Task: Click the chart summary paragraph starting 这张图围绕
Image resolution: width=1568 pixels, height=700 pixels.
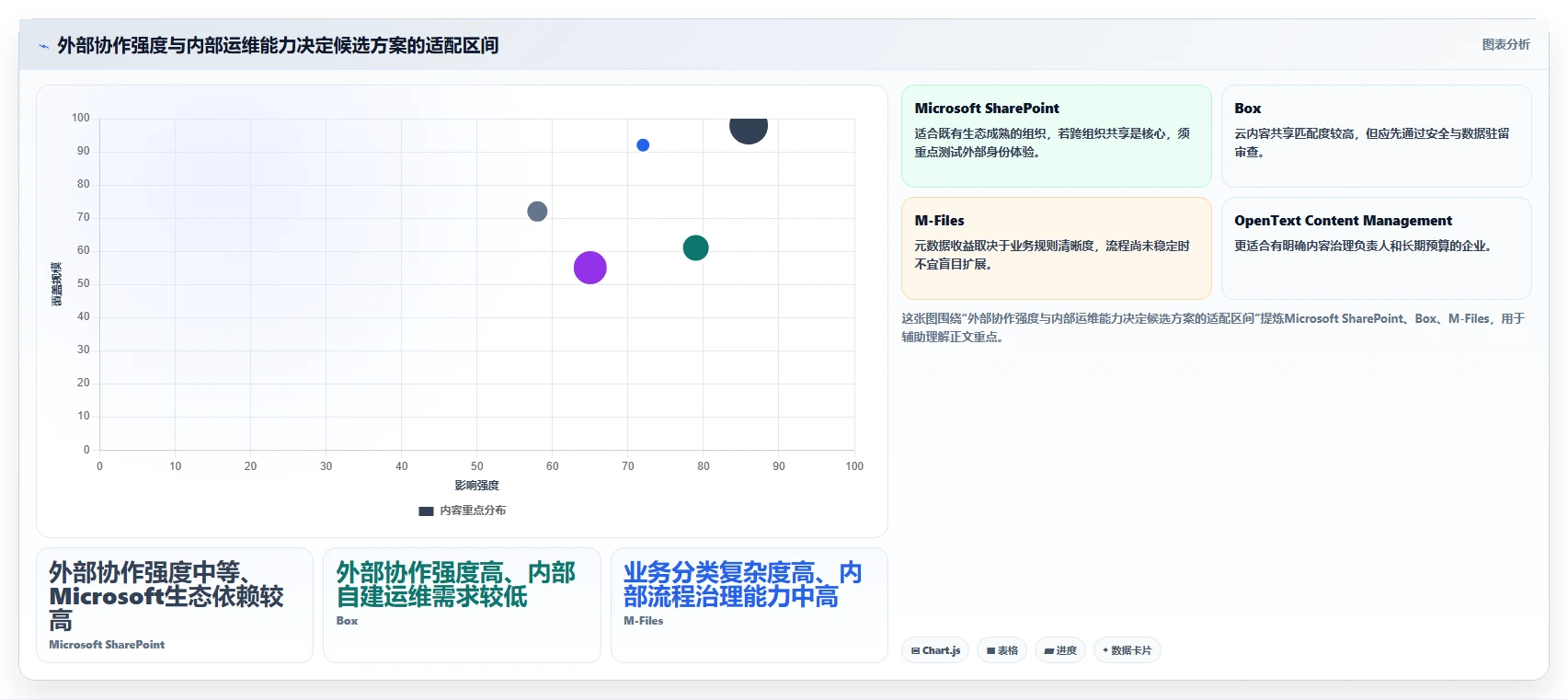Action: pos(1213,327)
